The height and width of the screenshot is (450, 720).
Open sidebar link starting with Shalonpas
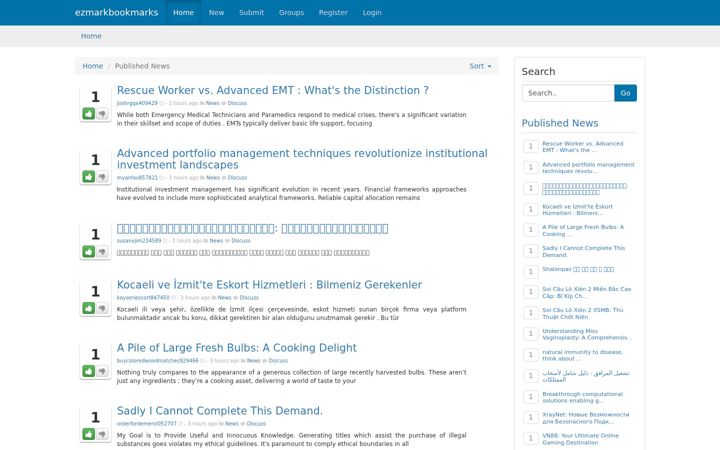pyautogui.click(x=578, y=269)
